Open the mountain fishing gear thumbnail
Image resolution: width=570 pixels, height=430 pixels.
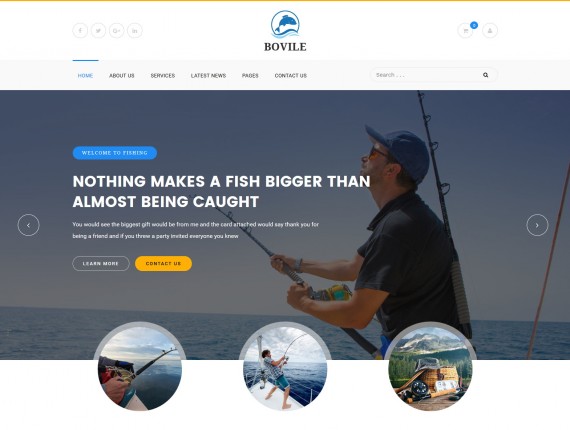tap(430, 368)
